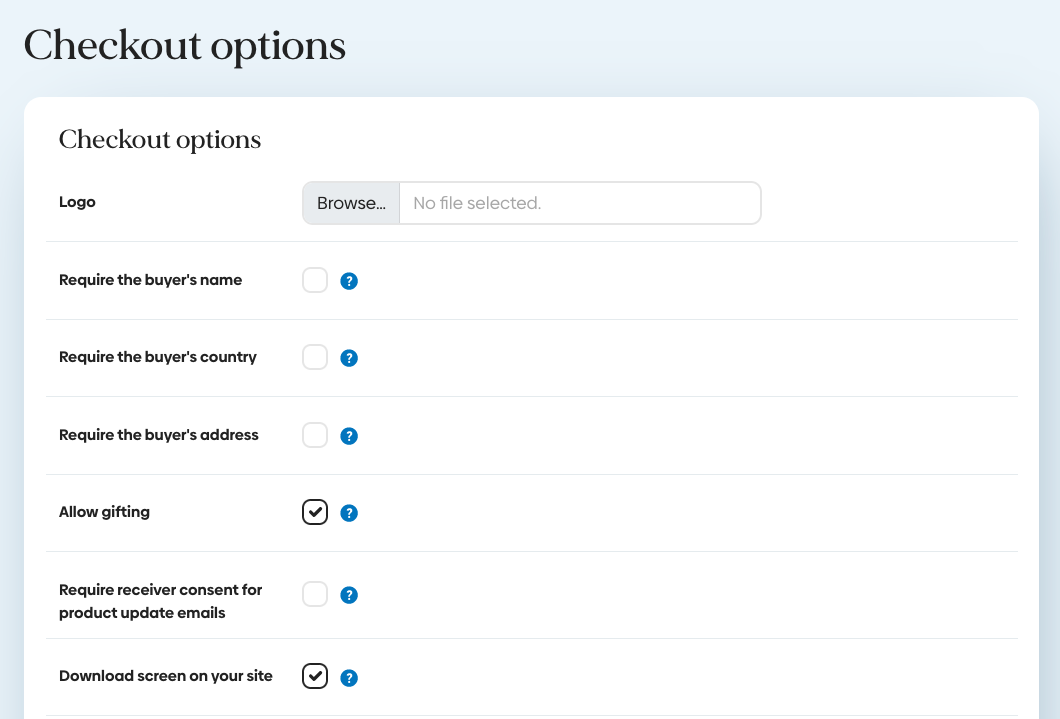Click help icon for Require buyer's name
Viewport: 1060px width, 719px height.
click(349, 281)
